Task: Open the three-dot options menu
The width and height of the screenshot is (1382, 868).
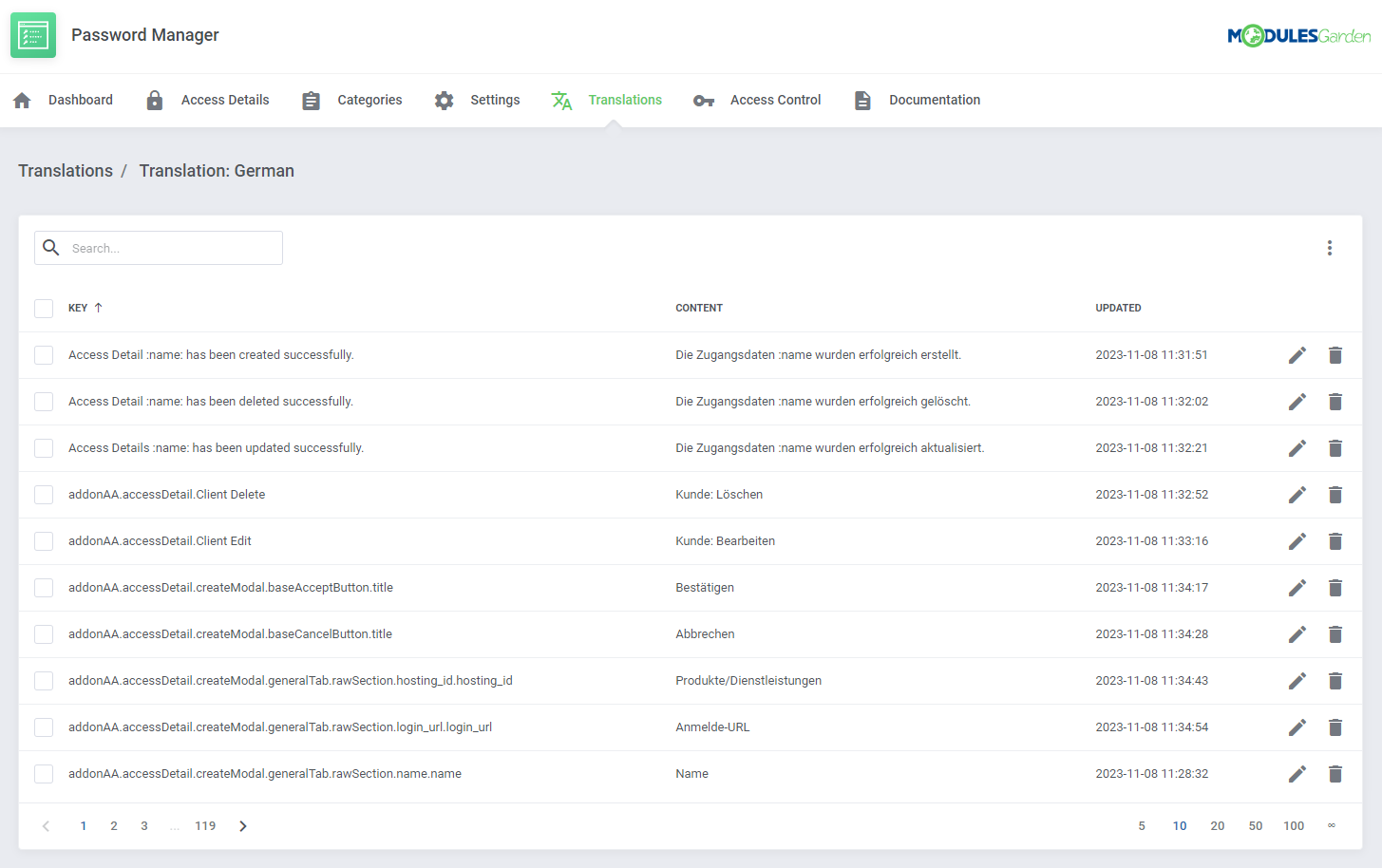Action: tap(1330, 247)
